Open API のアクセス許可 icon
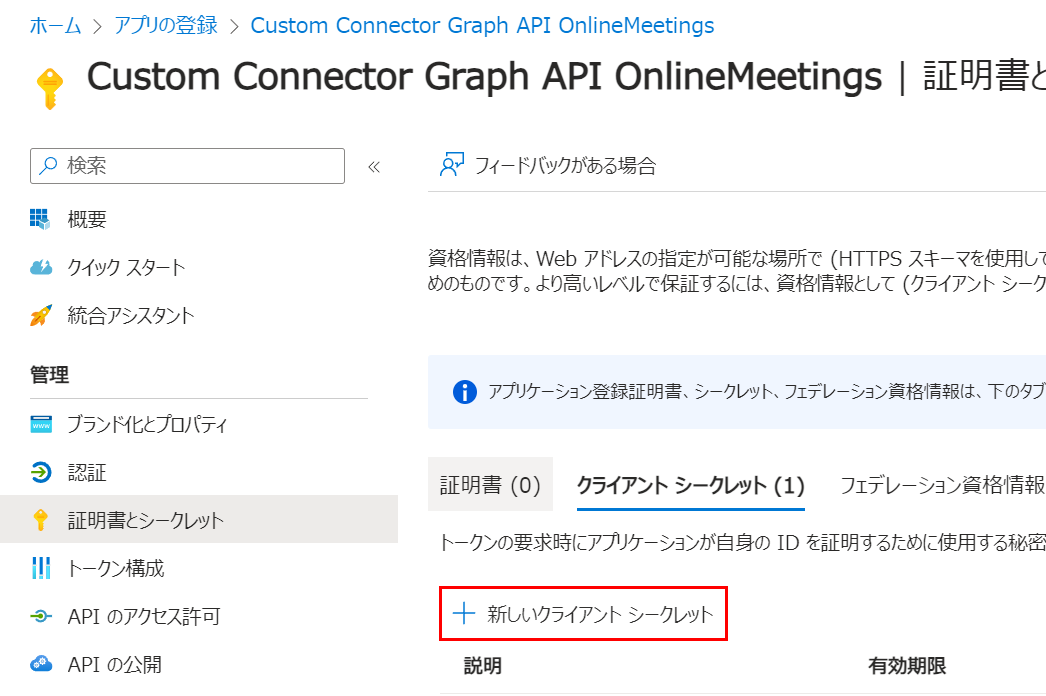This screenshot has height=696, width=1046. point(40,616)
